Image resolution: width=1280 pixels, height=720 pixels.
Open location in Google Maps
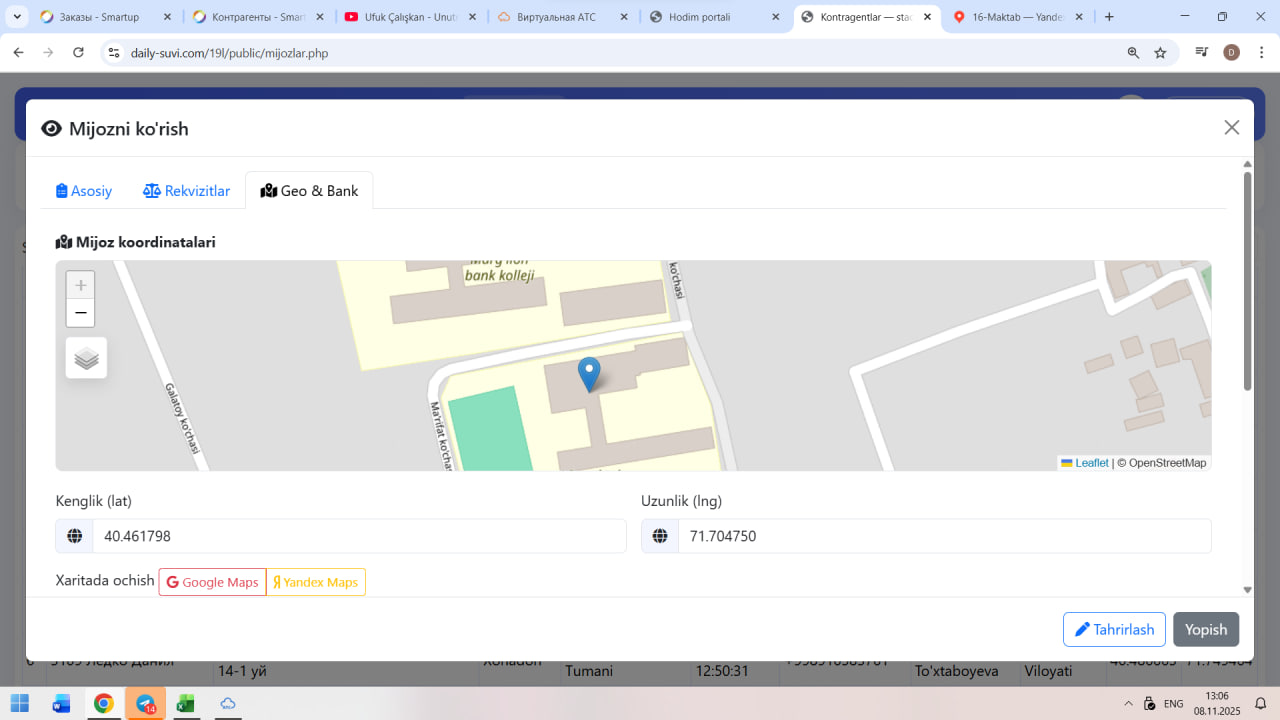click(x=212, y=582)
